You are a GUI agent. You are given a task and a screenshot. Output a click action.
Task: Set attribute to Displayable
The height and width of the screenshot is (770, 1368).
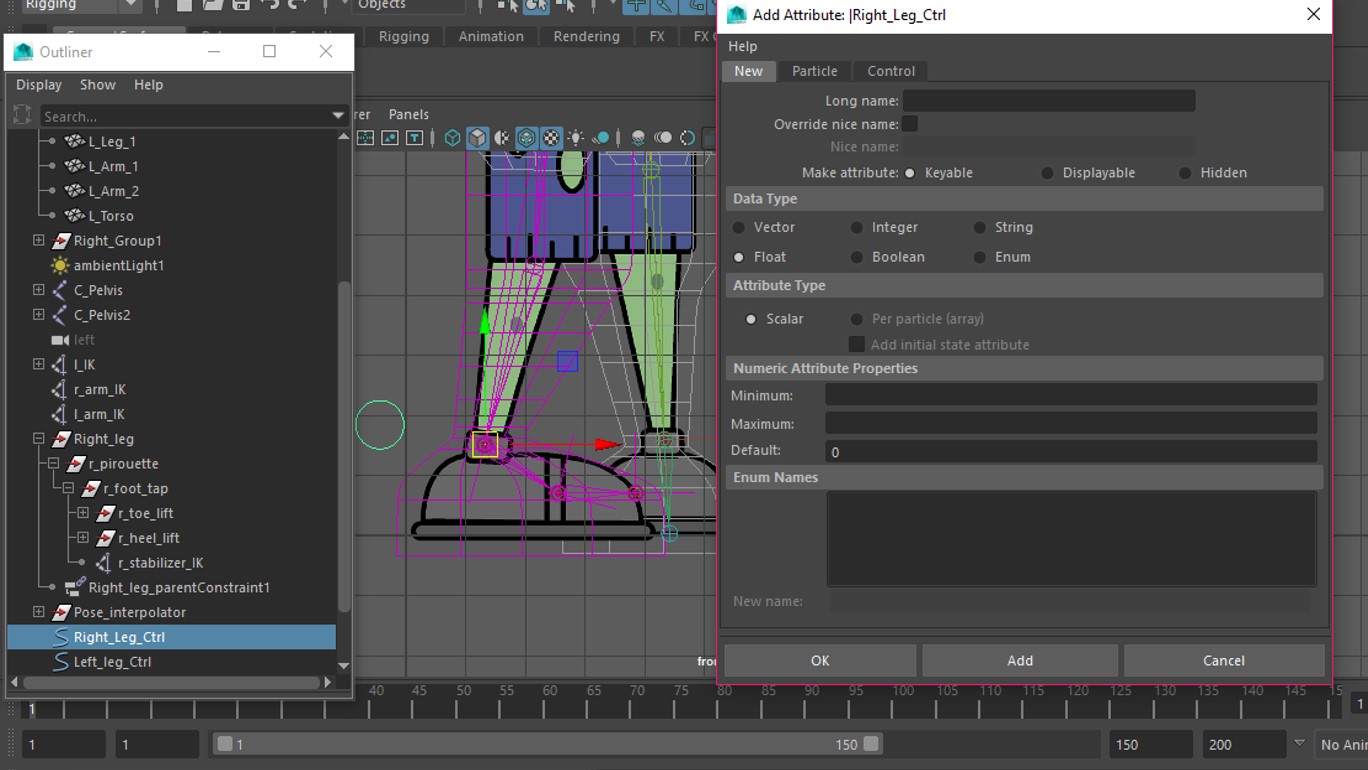pos(1047,173)
